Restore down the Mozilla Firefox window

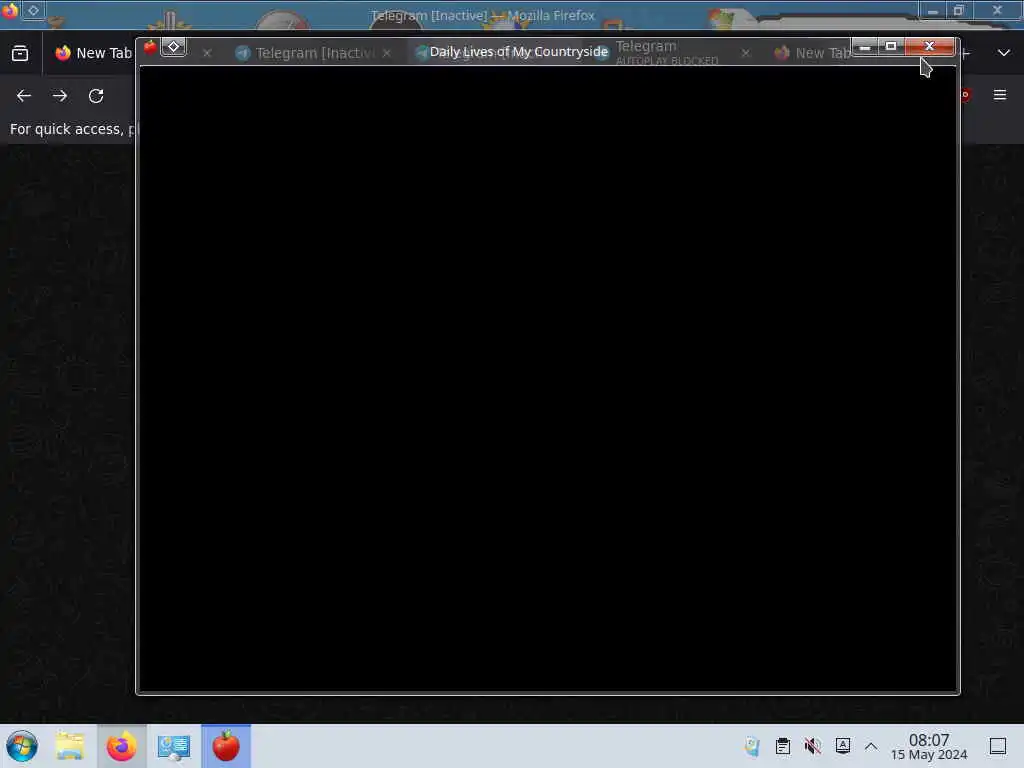point(959,11)
